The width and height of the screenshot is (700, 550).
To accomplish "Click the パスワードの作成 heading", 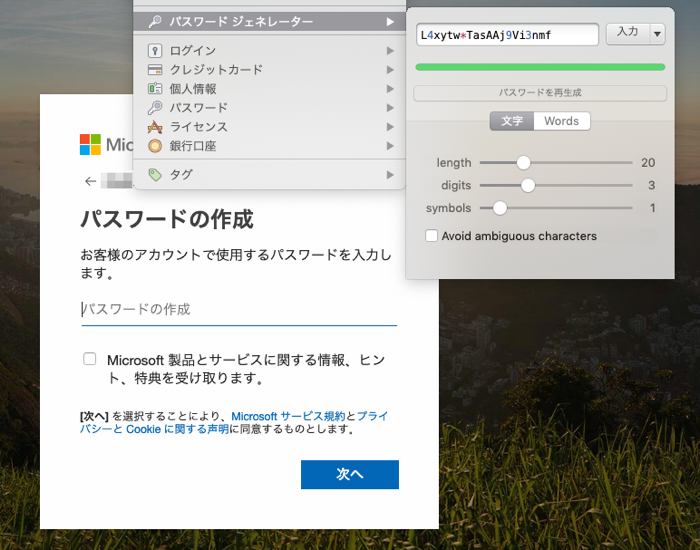I will coord(167,219).
